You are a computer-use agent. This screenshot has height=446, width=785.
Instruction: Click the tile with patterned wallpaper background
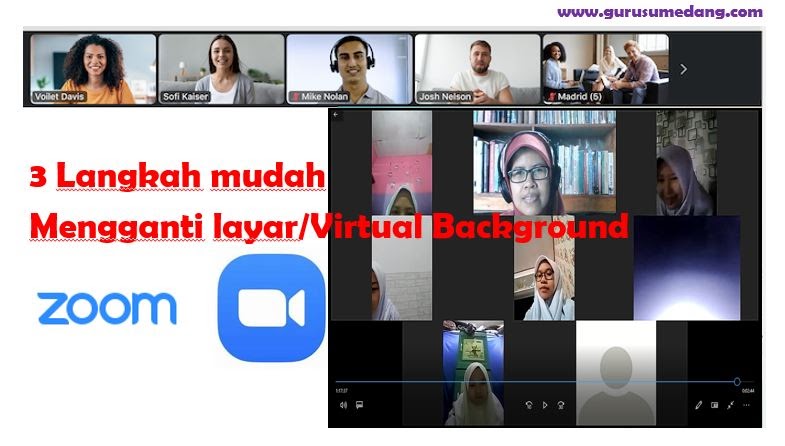pos(686,163)
